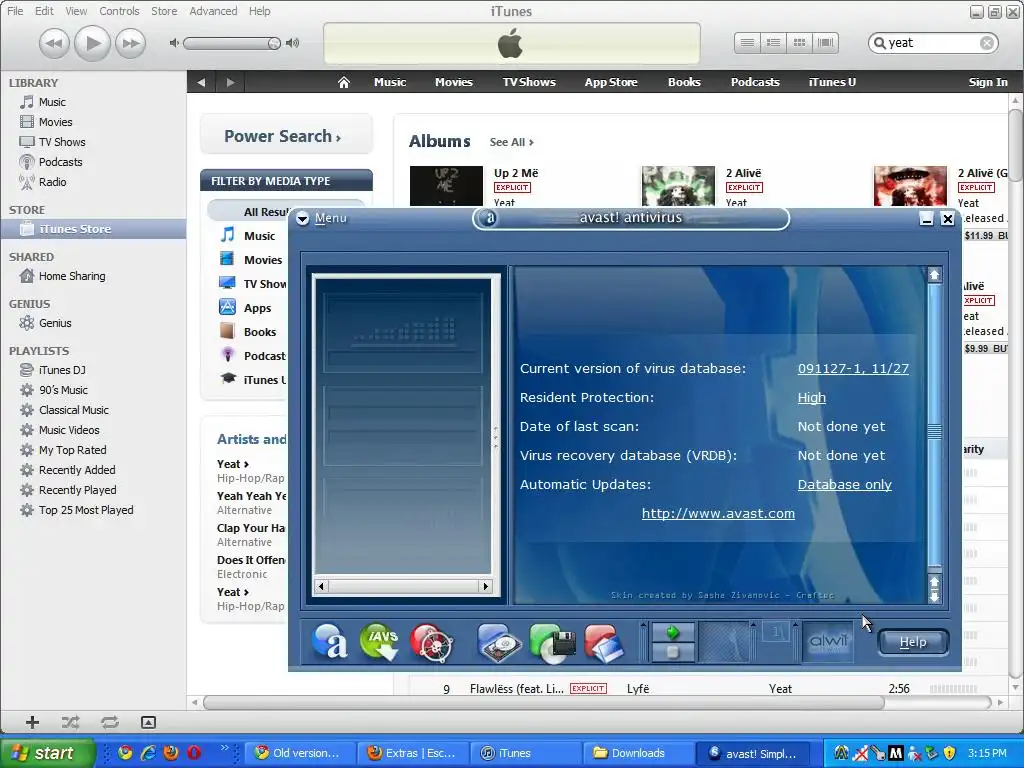Open virus database version 091127-1 link
This screenshot has width=1024, height=768.
pyautogui.click(x=853, y=368)
